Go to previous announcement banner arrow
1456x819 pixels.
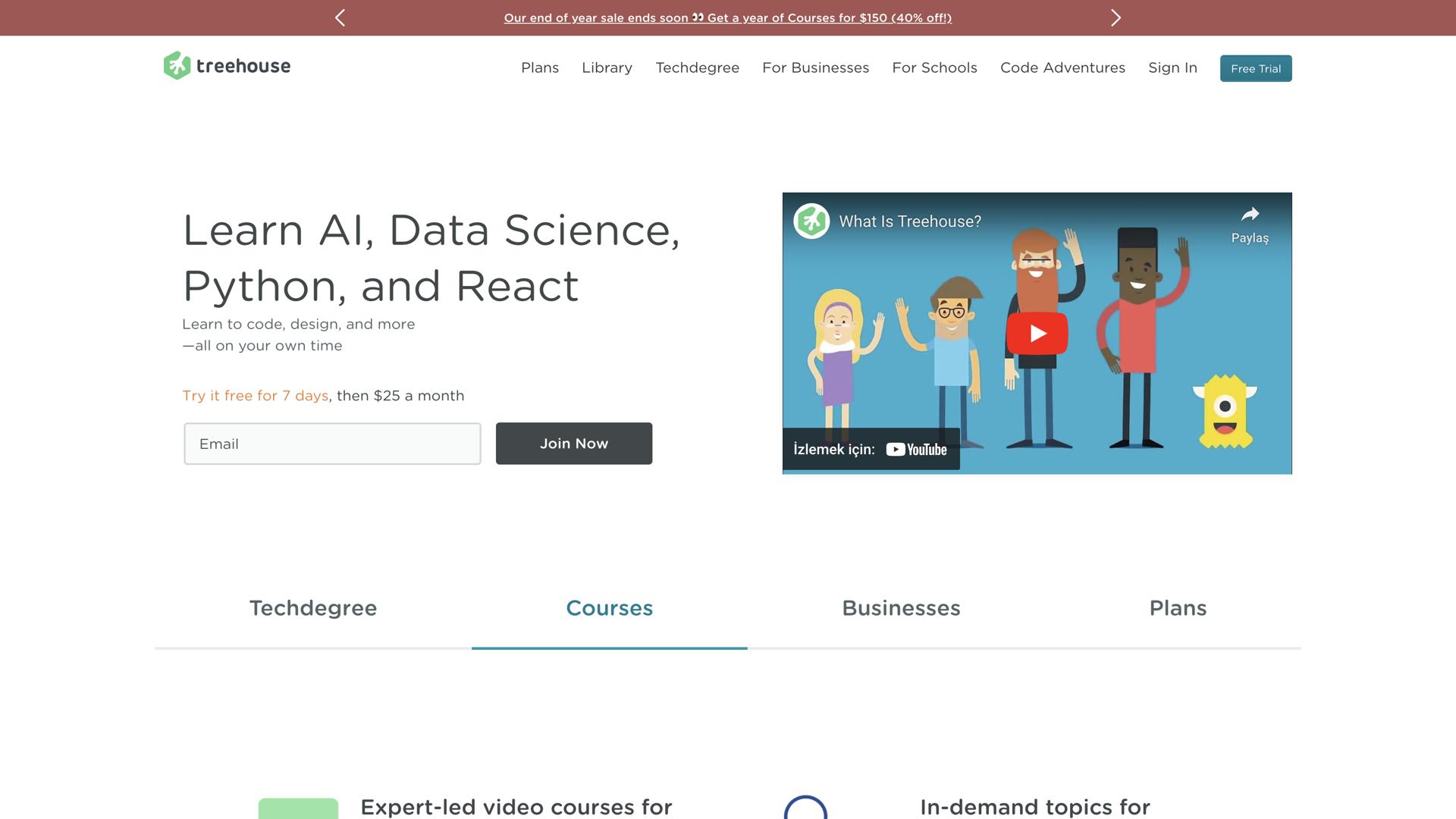(340, 17)
